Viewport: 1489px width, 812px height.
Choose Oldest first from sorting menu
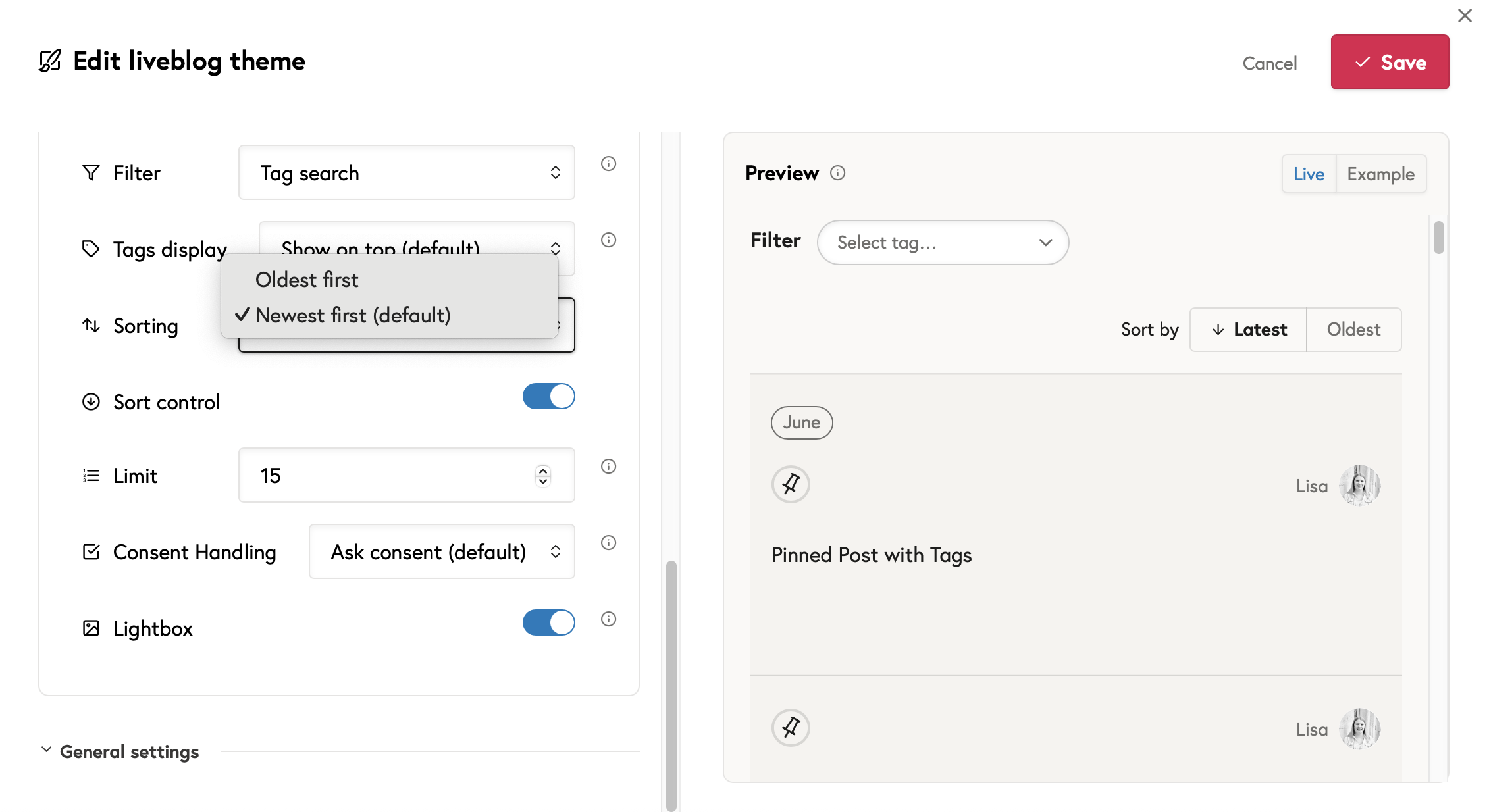307,280
